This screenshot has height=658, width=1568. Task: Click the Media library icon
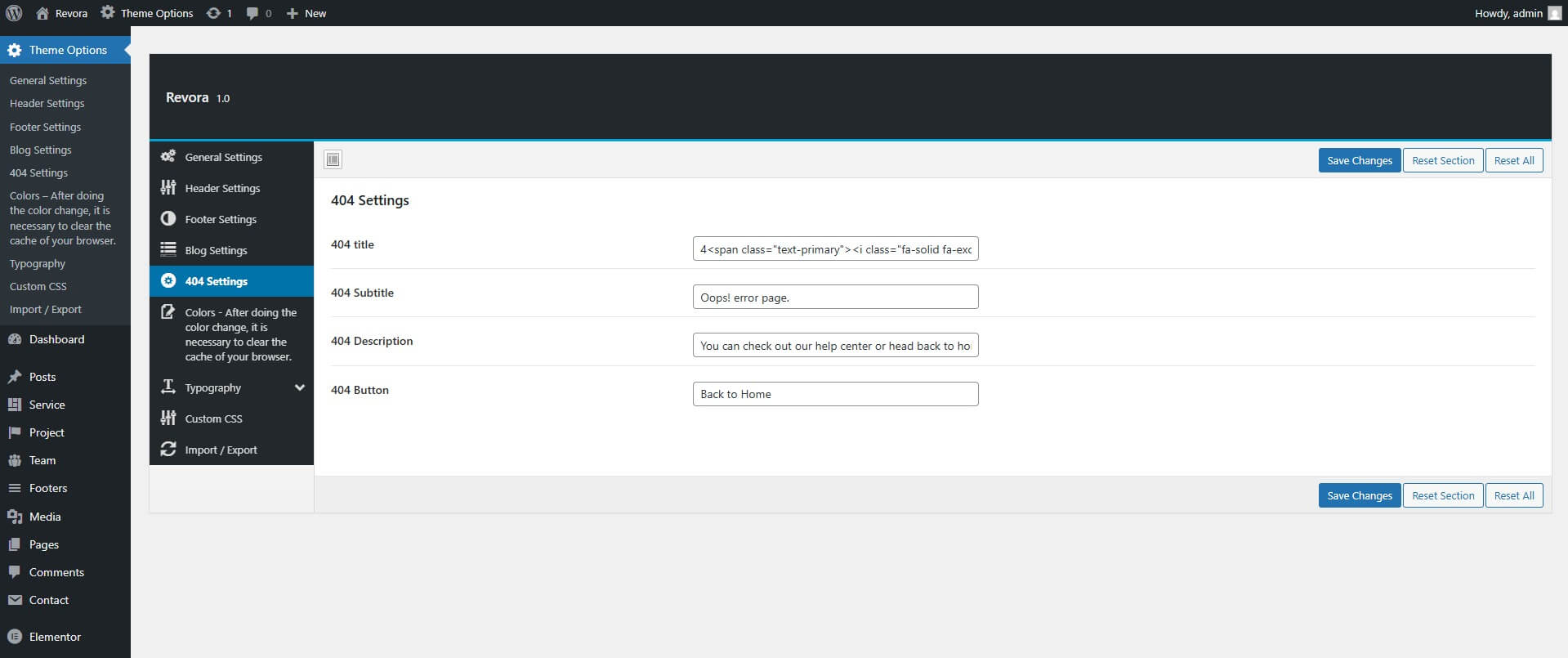[15, 517]
